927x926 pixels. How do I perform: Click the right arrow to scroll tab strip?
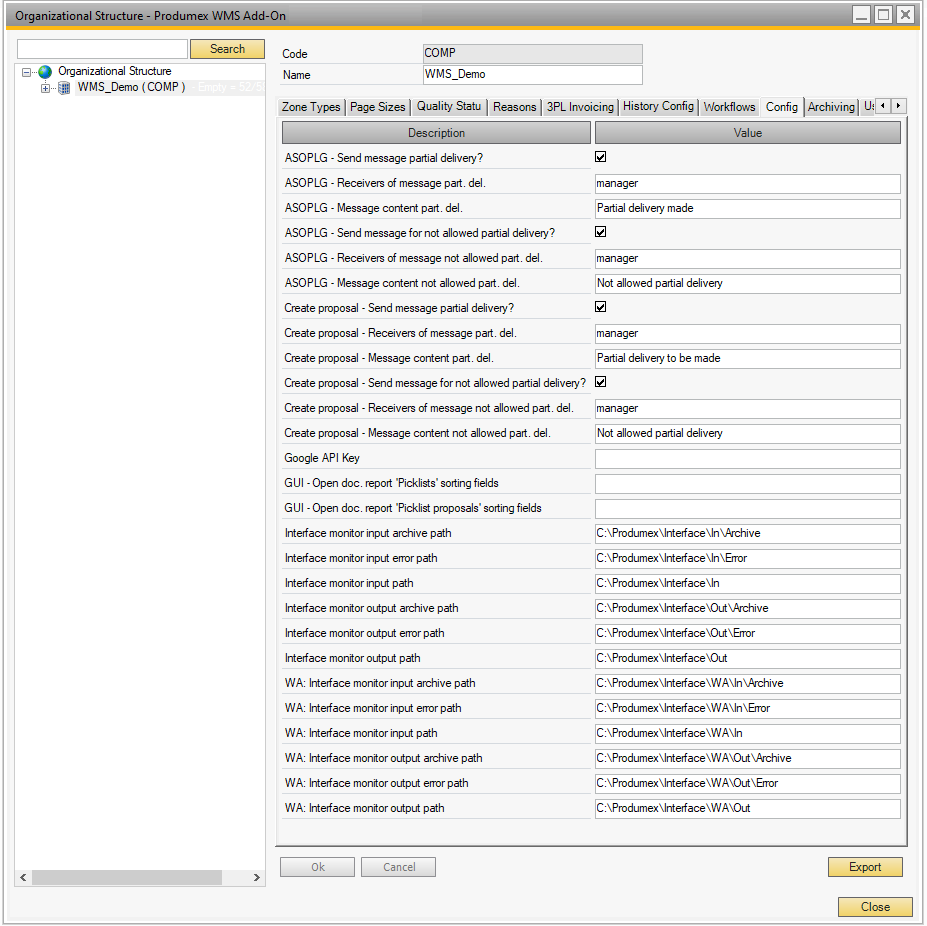898,105
